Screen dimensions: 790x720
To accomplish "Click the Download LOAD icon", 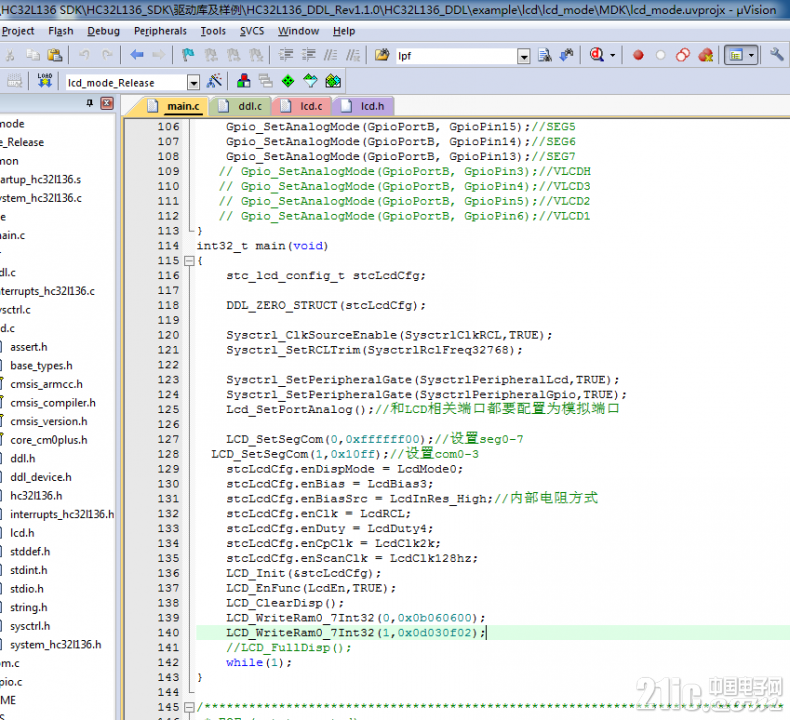I will coord(45,81).
